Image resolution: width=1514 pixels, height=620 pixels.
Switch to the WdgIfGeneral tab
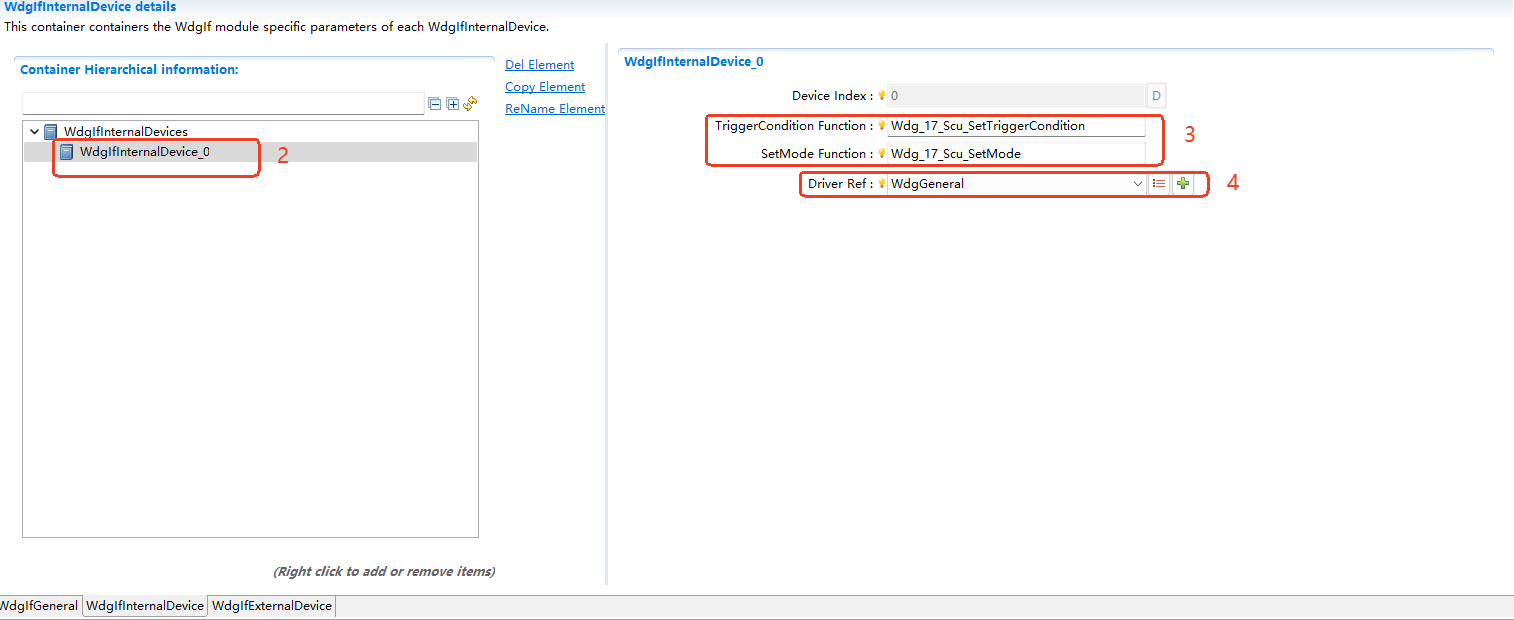[39, 605]
